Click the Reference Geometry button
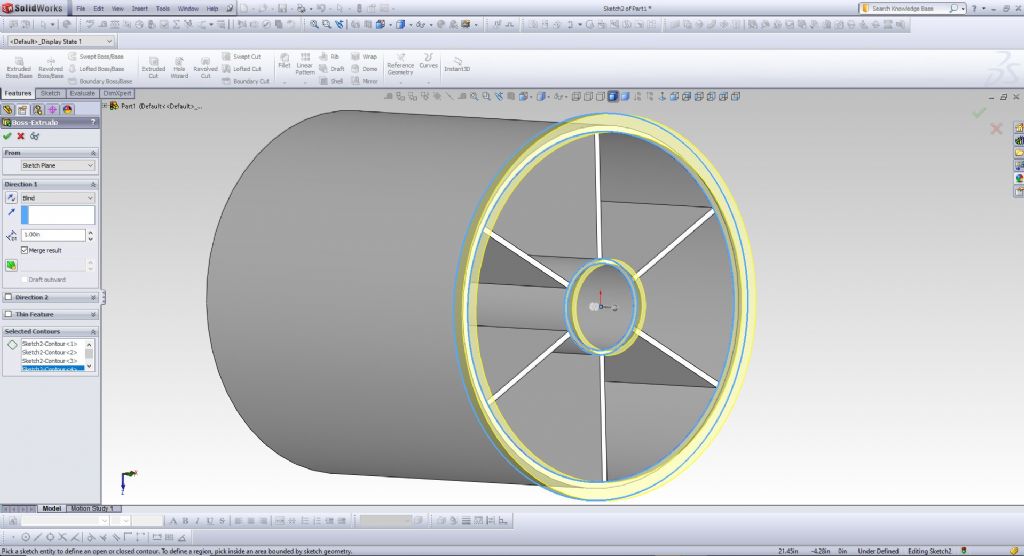The height and width of the screenshot is (556, 1024). coord(400,64)
